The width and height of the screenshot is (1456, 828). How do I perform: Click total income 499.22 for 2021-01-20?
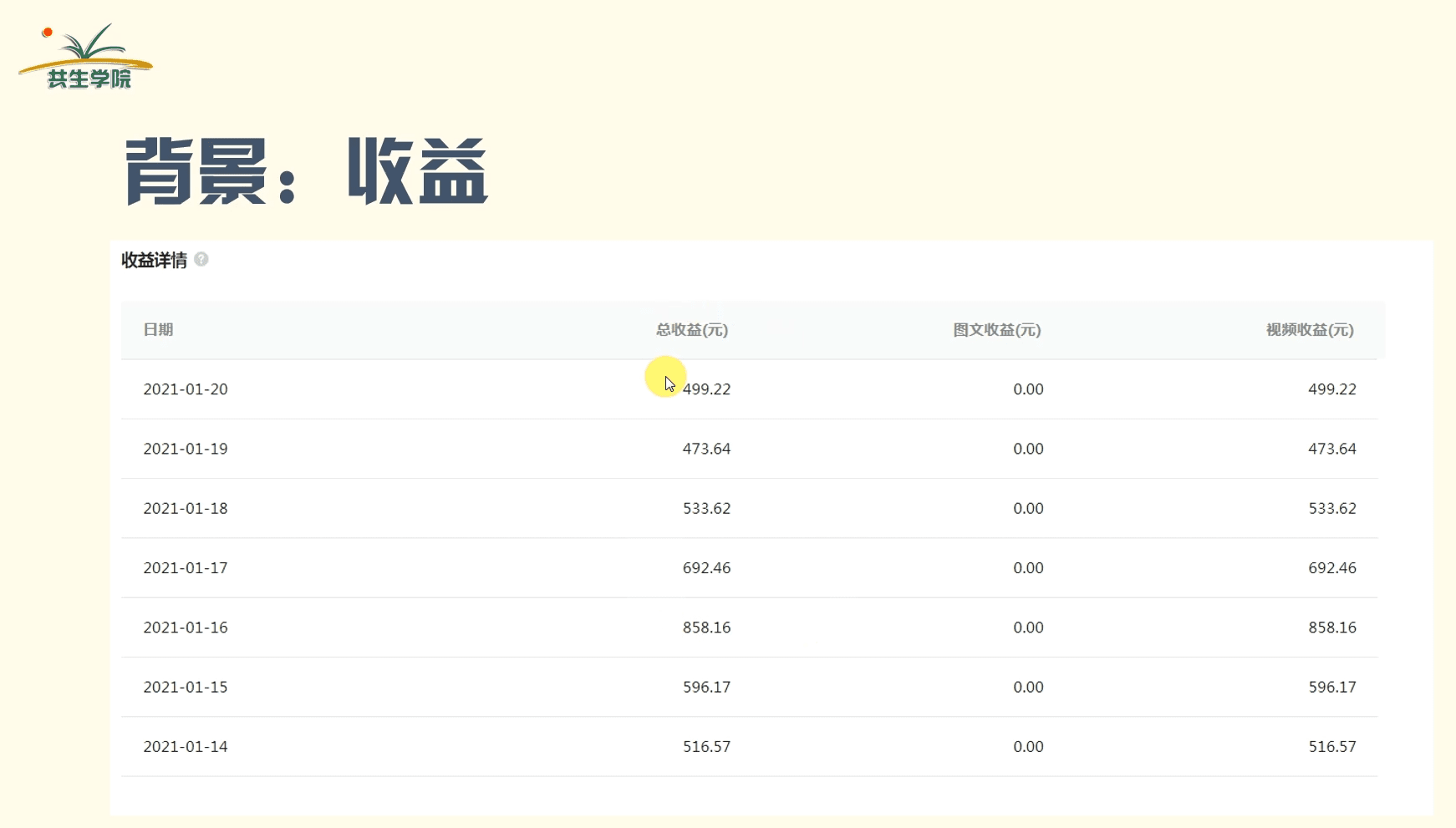click(x=706, y=389)
